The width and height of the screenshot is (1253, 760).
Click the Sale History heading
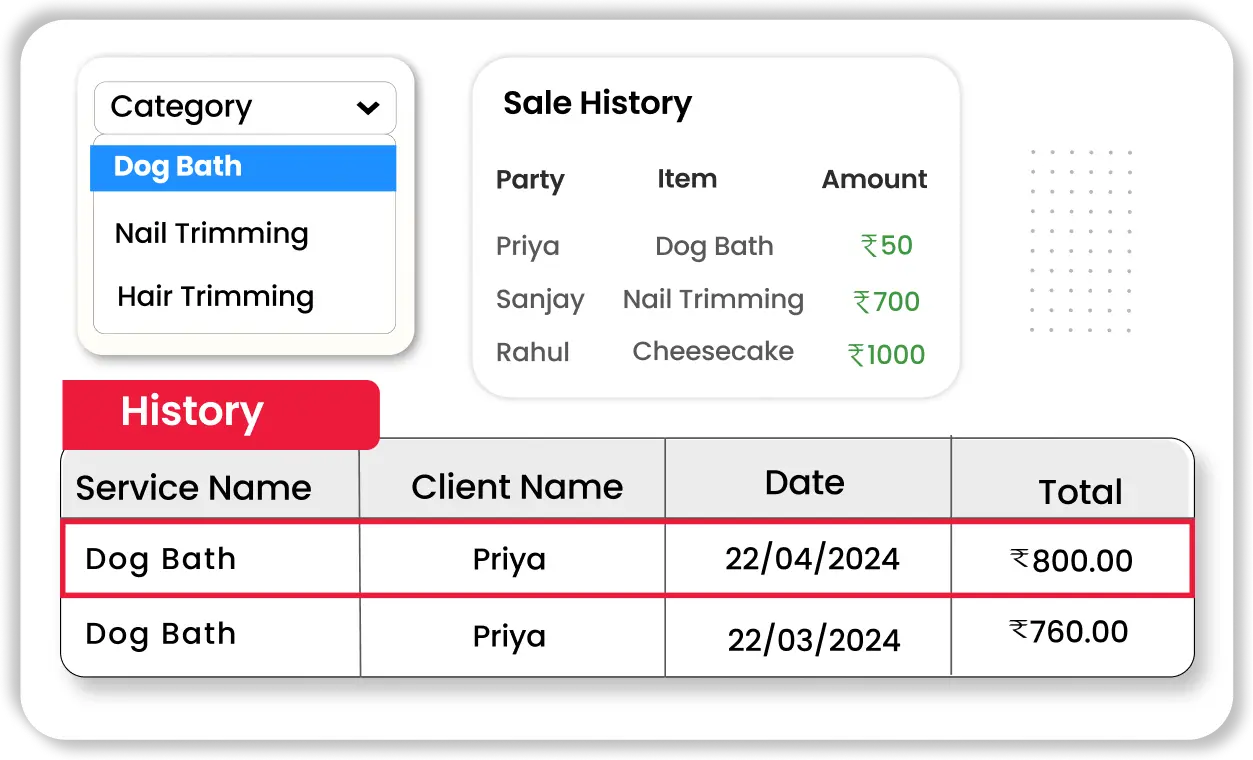597,103
